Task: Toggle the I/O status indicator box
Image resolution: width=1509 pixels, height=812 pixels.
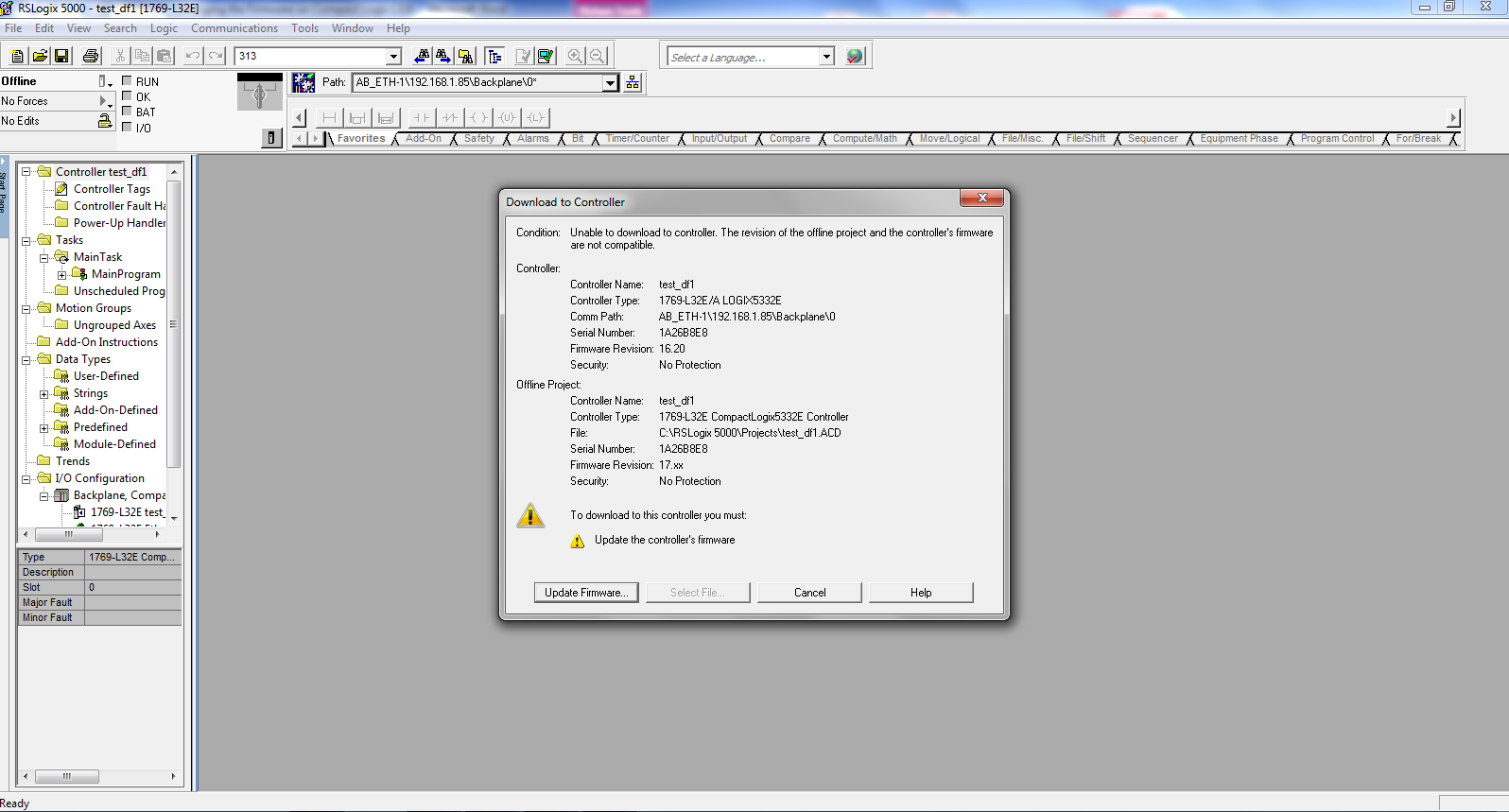Action: coord(127,127)
